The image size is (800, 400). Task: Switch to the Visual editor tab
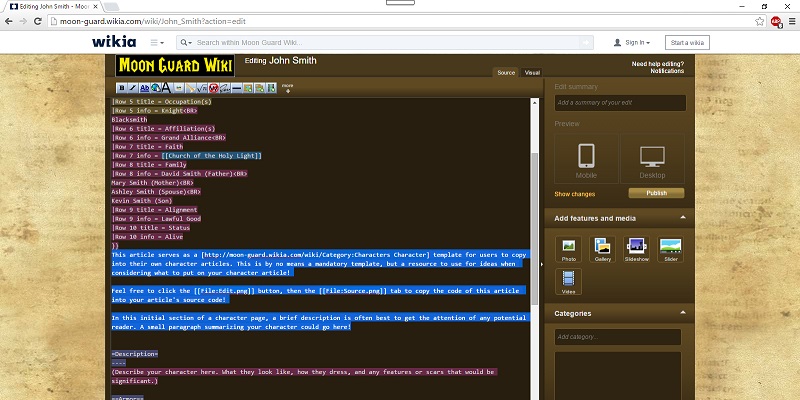tap(532, 72)
